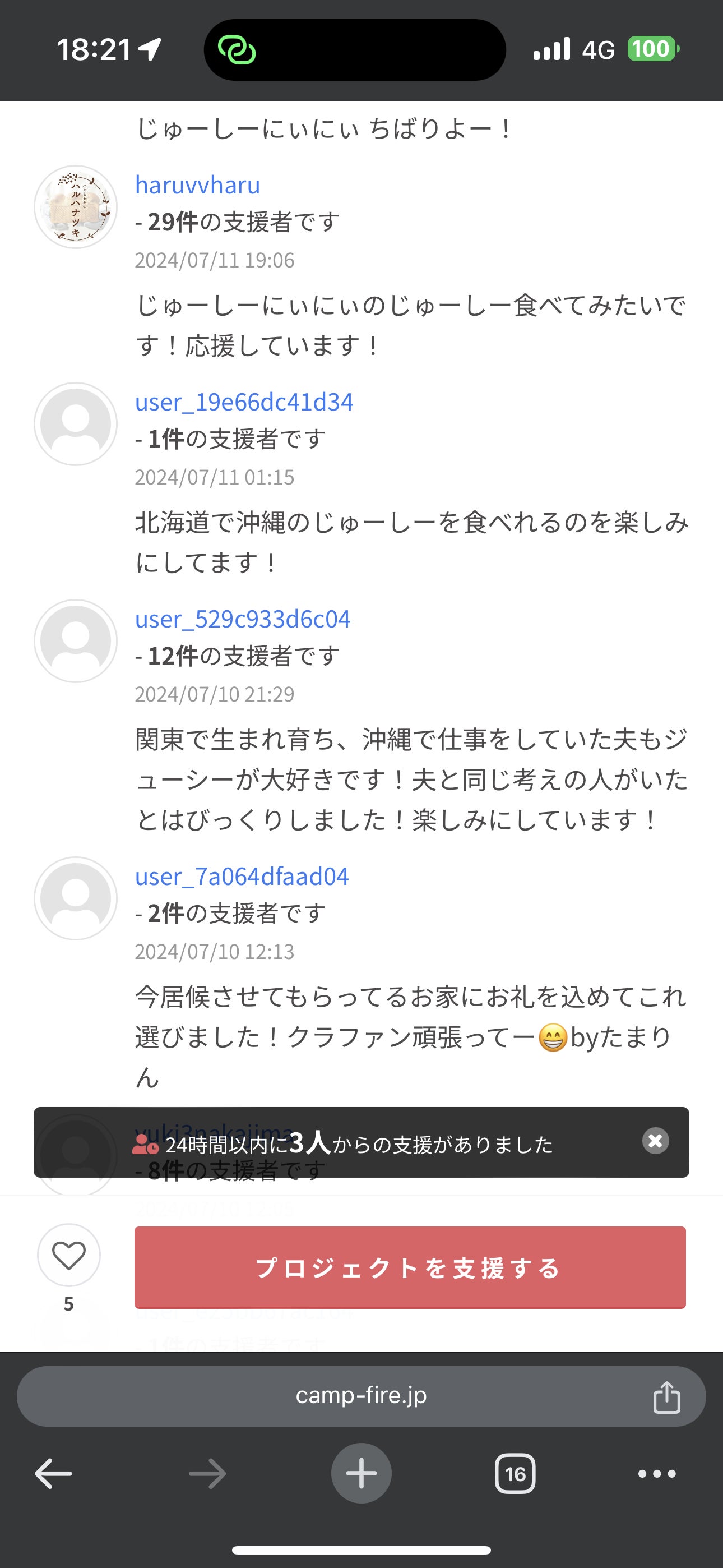The height and width of the screenshot is (1568, 723).
Task: Open a new tab with plus button
Action: (361, 1474)
